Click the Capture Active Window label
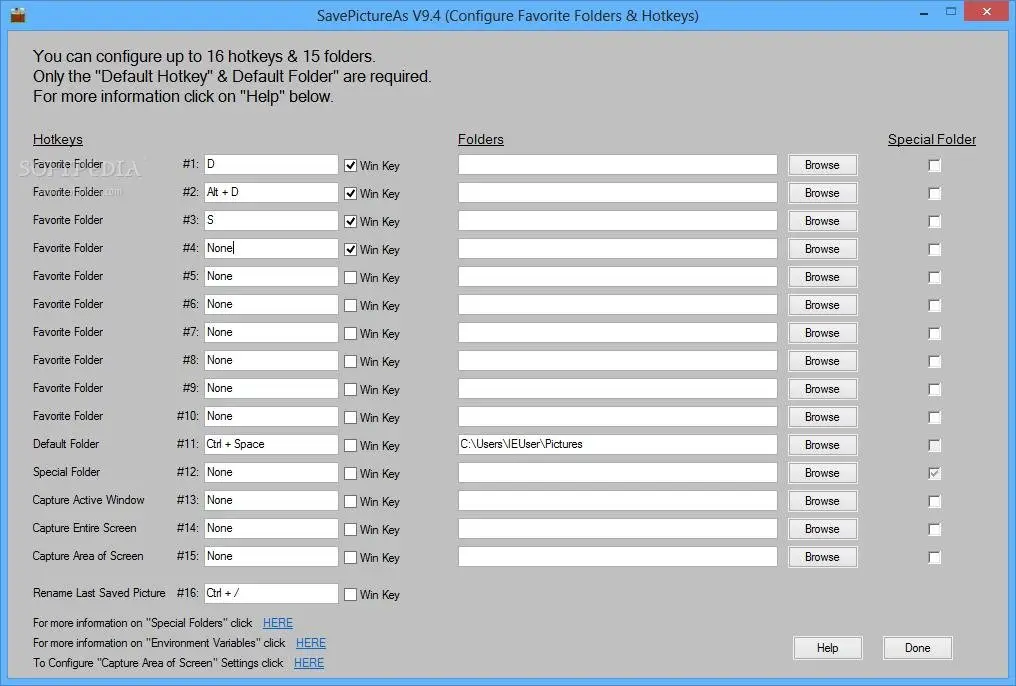 (x=88, y=500)
